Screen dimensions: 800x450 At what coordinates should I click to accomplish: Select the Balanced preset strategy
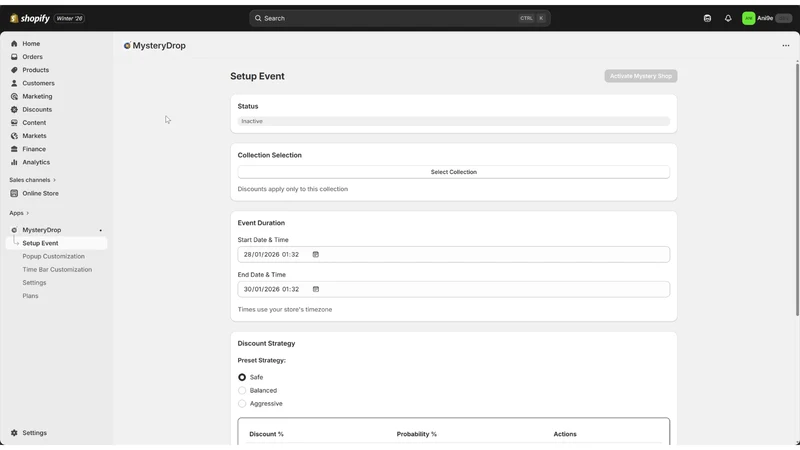[x=242, y=390]
